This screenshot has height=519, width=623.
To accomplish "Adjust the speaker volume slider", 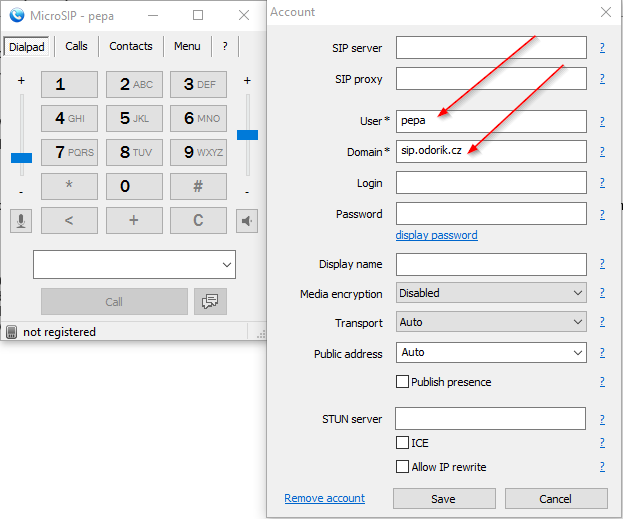I will [x=247, y=134].
